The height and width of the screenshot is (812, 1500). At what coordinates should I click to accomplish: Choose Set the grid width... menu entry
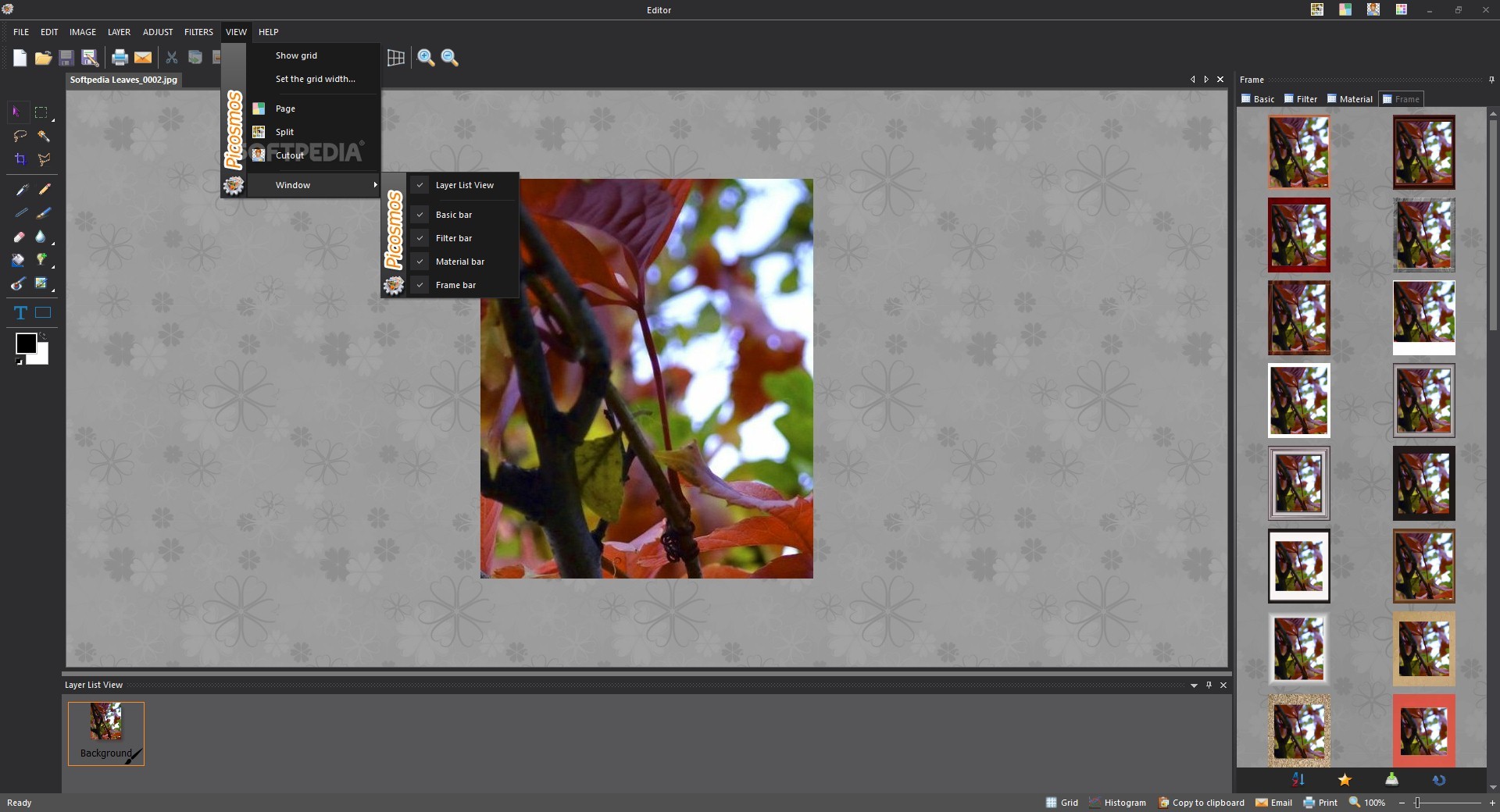pos(313,79)
